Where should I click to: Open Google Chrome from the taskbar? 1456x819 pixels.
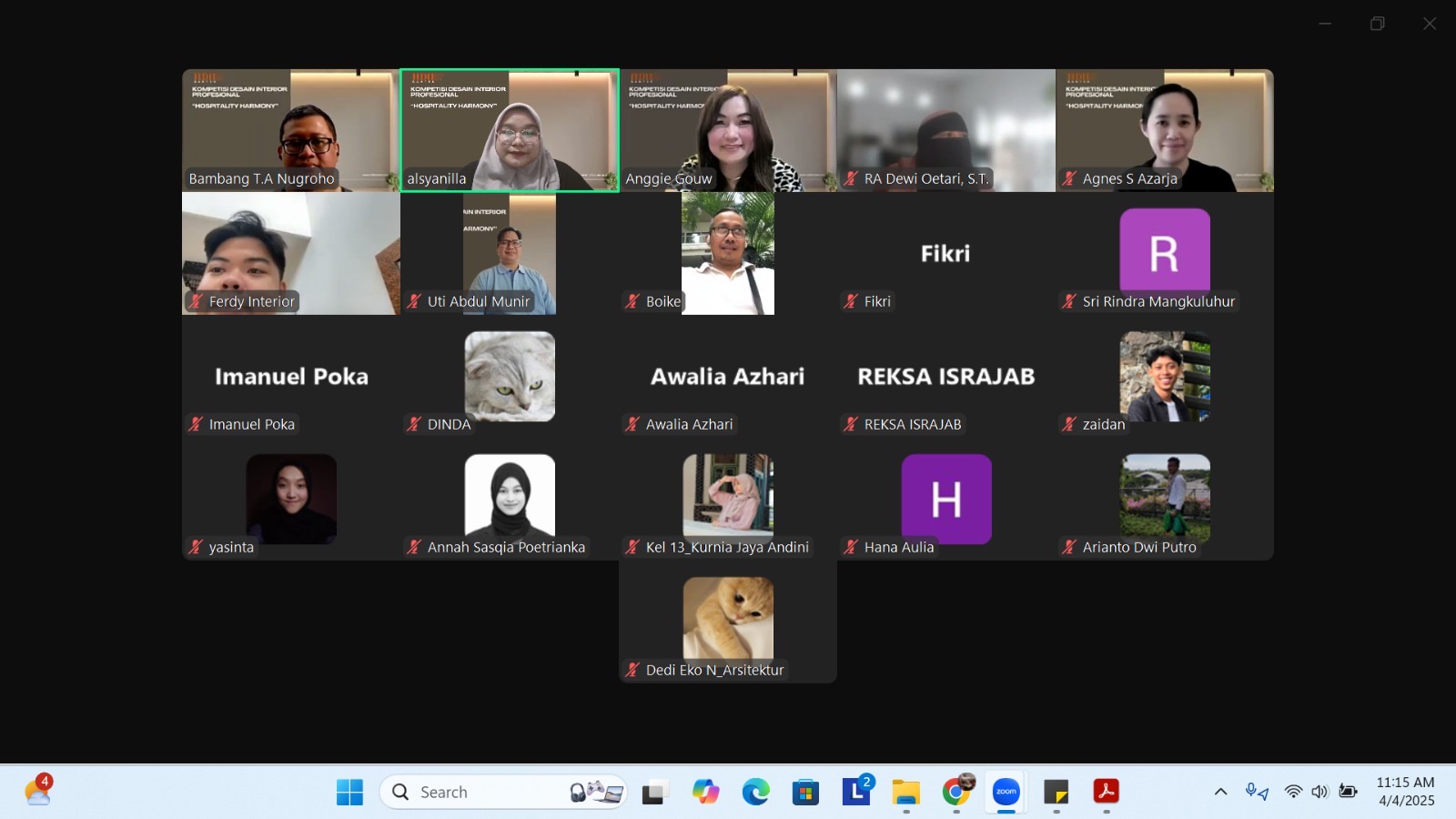[955, 792]
